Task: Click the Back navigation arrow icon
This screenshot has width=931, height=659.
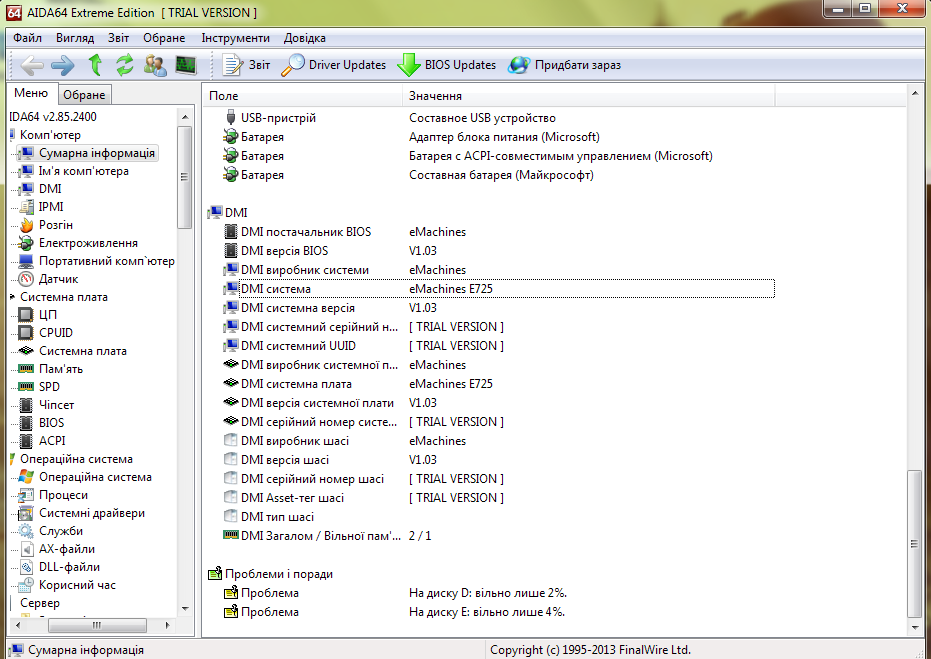Action: point(32,65)
